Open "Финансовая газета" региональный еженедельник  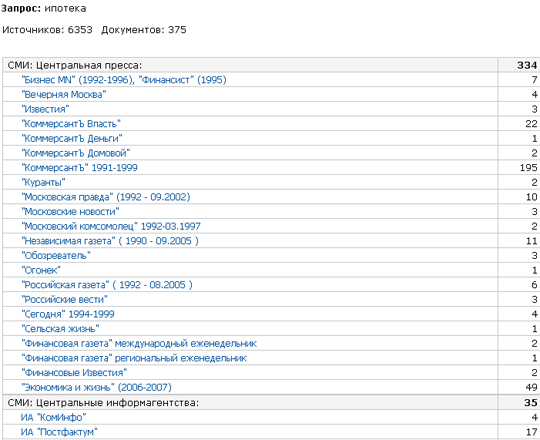click(134, 358)
